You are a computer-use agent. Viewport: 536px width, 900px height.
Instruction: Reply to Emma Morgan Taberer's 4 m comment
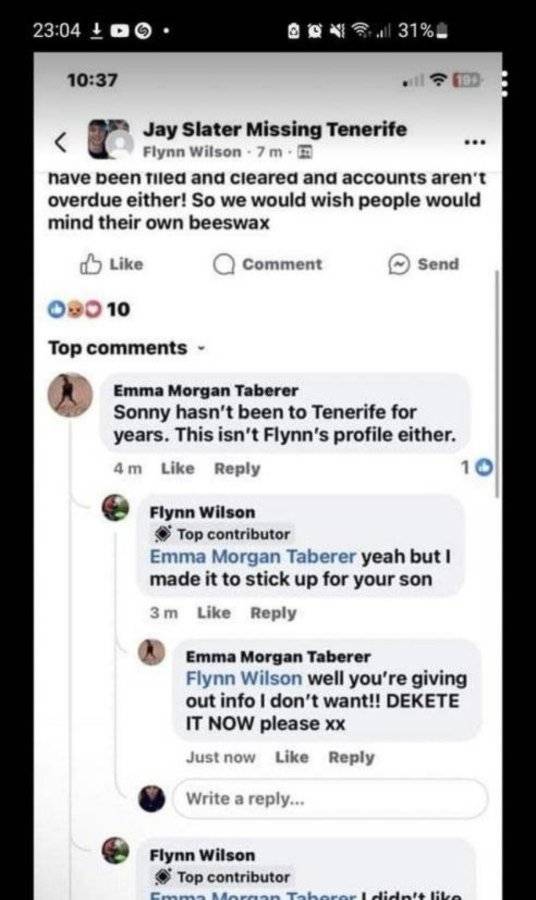237,468
